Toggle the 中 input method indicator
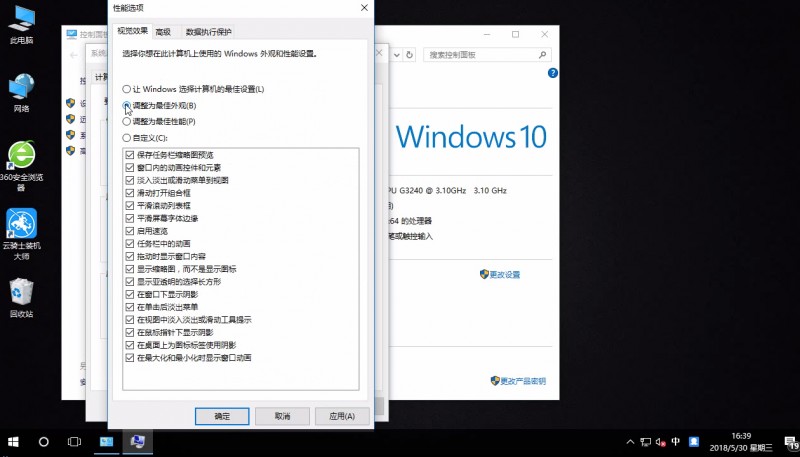Image resolution: width=800 pixels, height=457 pixels. tap(676, 442)
